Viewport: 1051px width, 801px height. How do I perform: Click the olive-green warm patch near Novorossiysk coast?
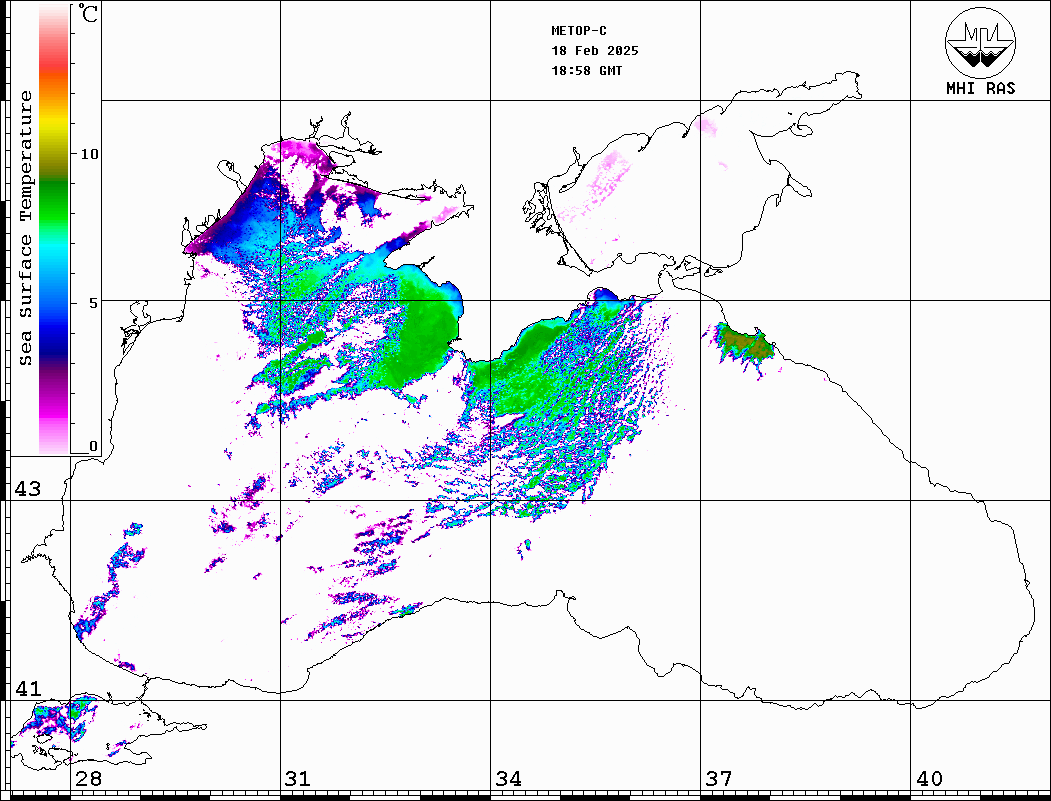(x=747, y=344)
